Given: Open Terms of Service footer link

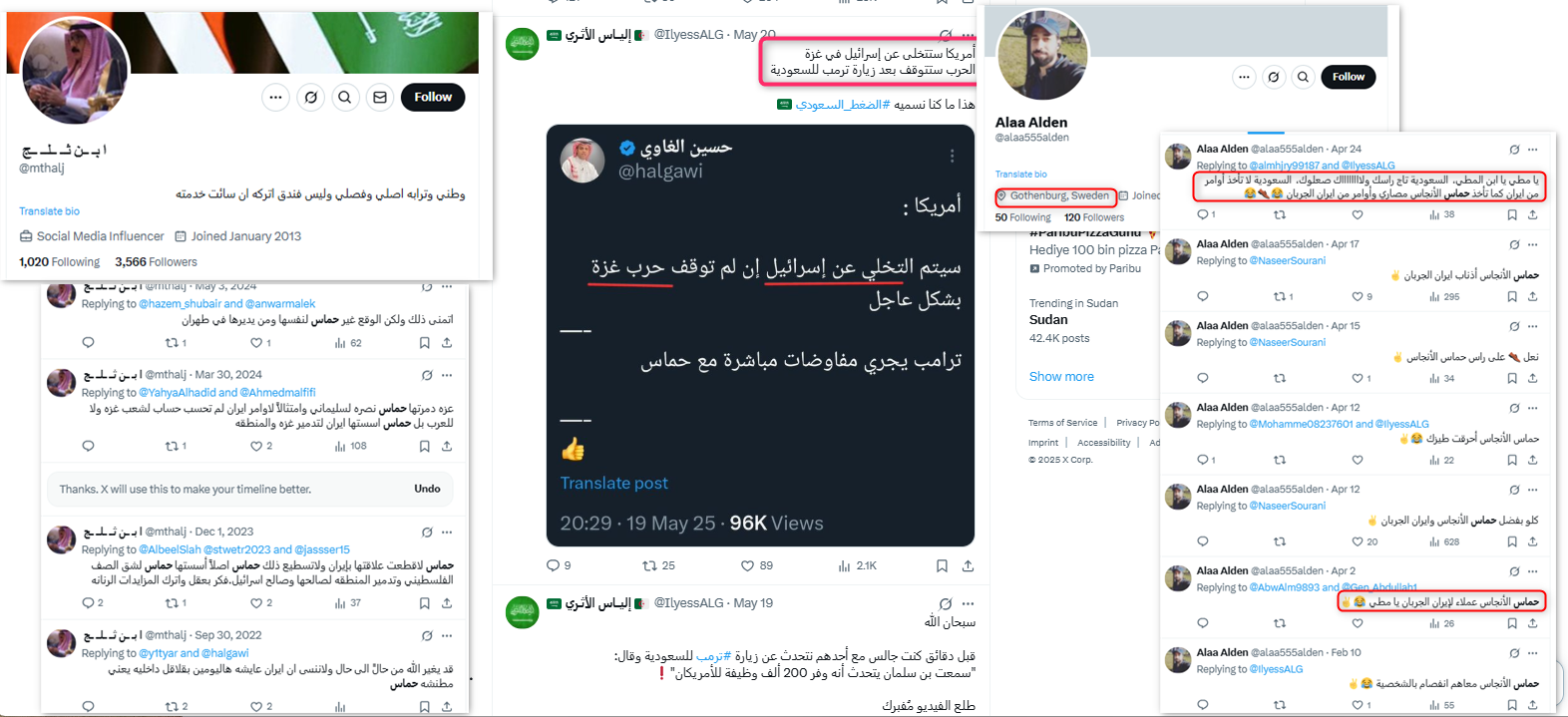Looking at the screenshot, I should pyautogui.click(x=1062, y=423).
